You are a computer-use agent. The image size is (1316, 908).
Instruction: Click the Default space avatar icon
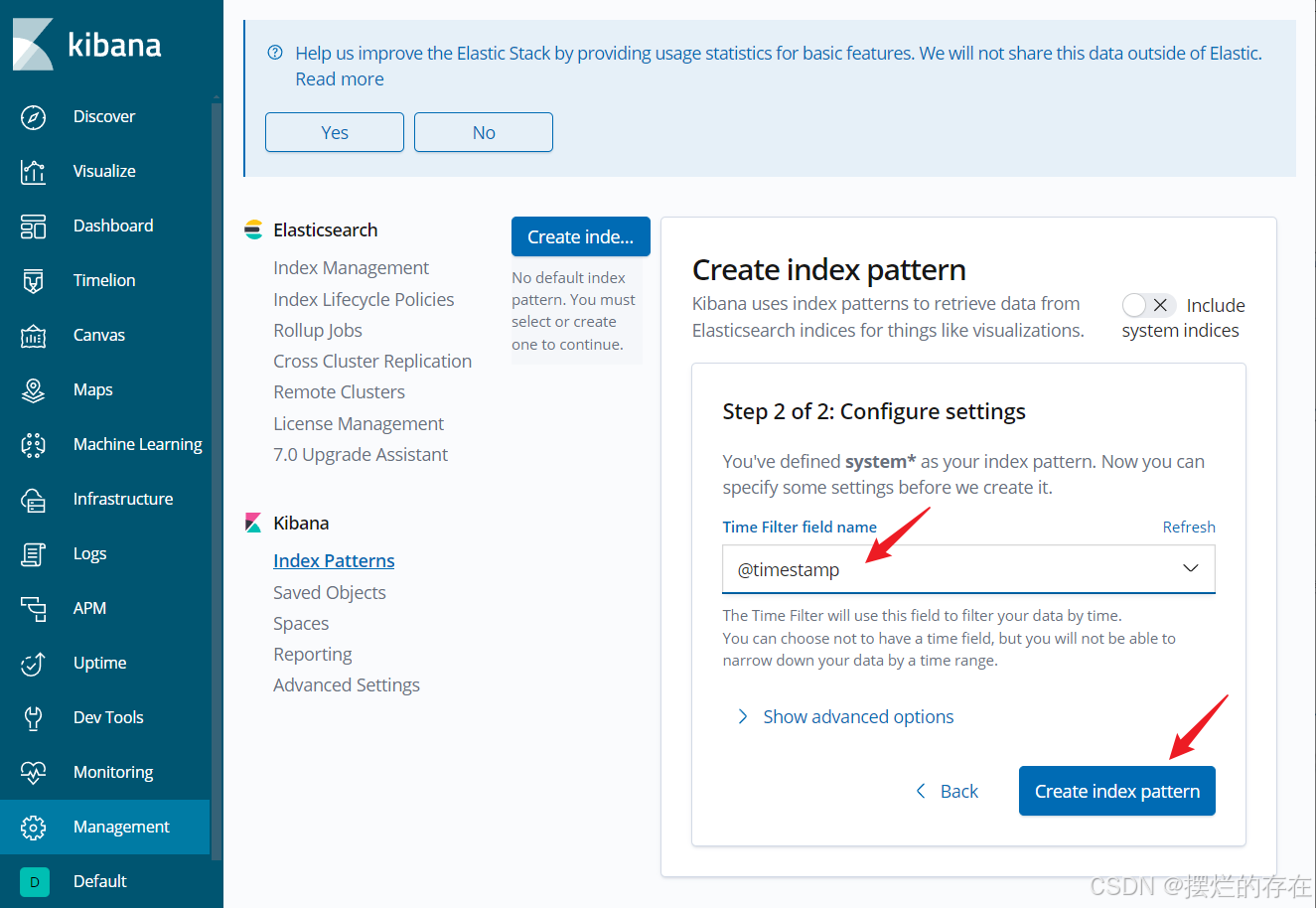click(34, 882)
